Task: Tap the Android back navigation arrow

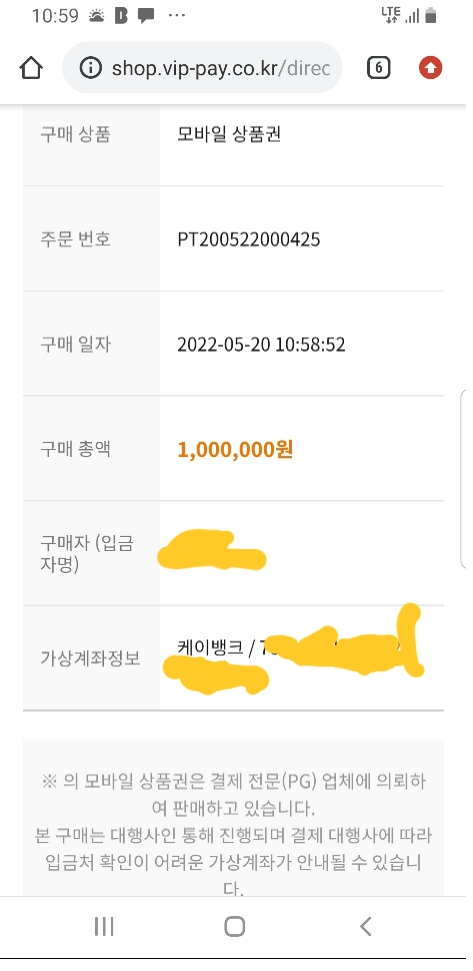Action: pos(365,926)
